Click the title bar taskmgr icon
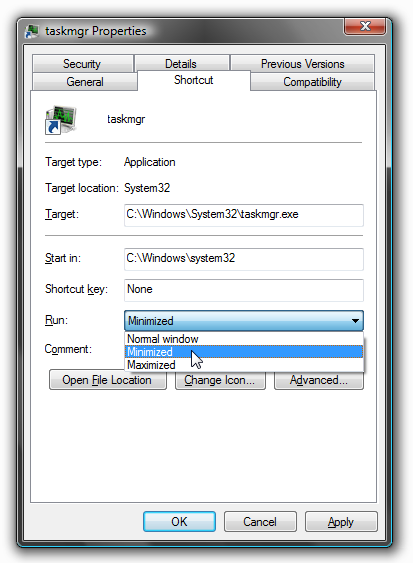The height and width of the screenshot is (563, 413). (32, 31)
